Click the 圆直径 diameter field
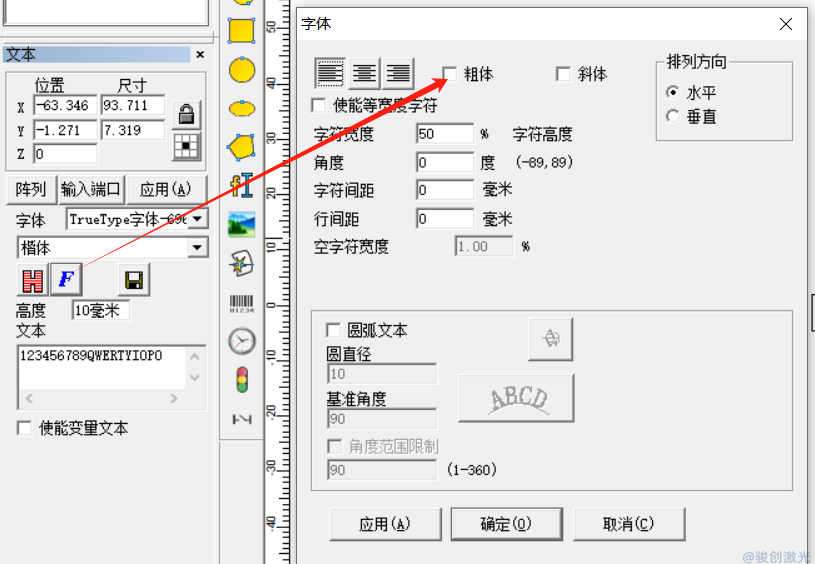The height and width of the screenshot is (564, 815). [382, 374]
